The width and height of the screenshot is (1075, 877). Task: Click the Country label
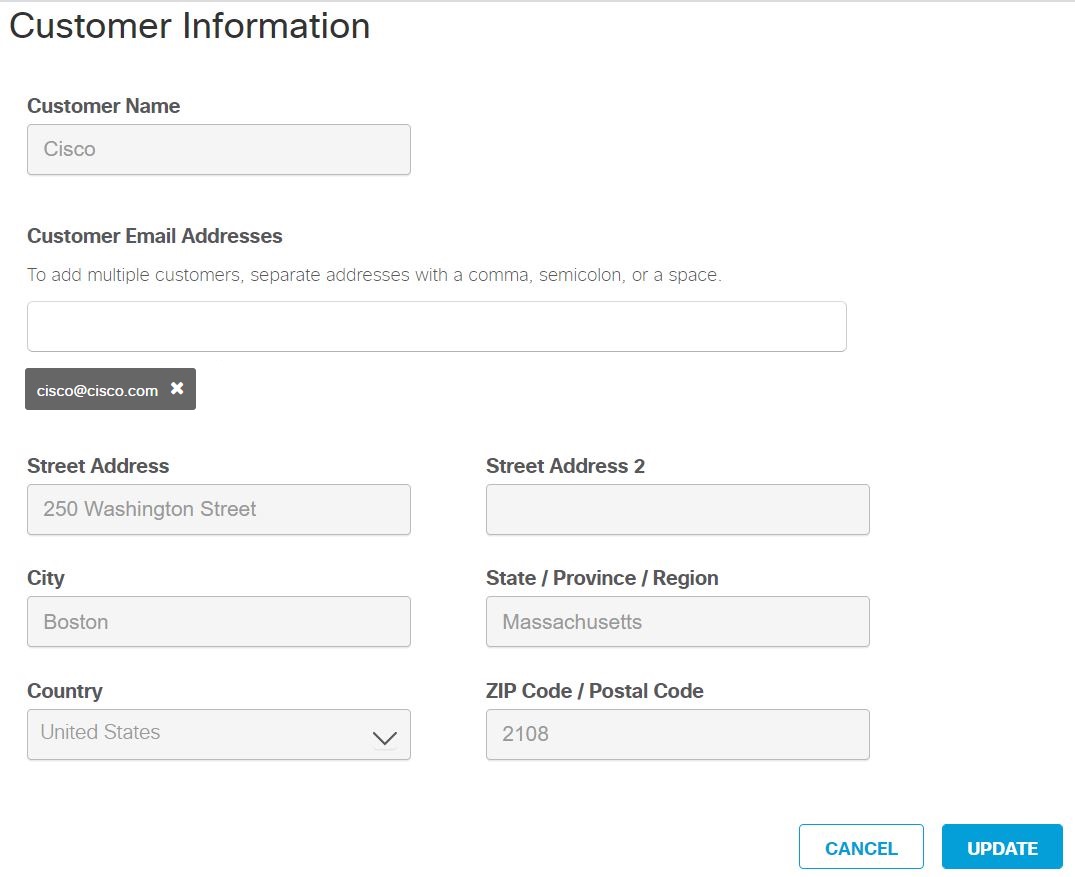coord(65,690)
